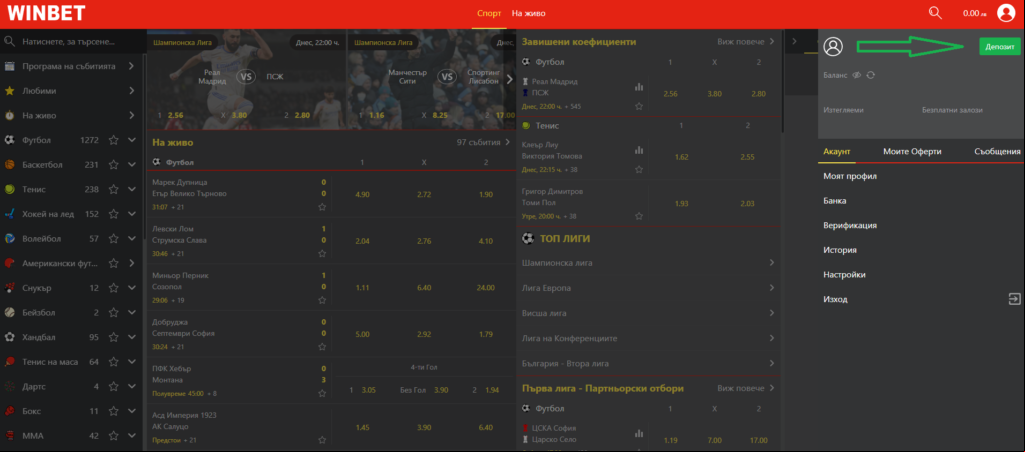
Task: Select the Моите Оферти tab
Action: click(912, 151)
